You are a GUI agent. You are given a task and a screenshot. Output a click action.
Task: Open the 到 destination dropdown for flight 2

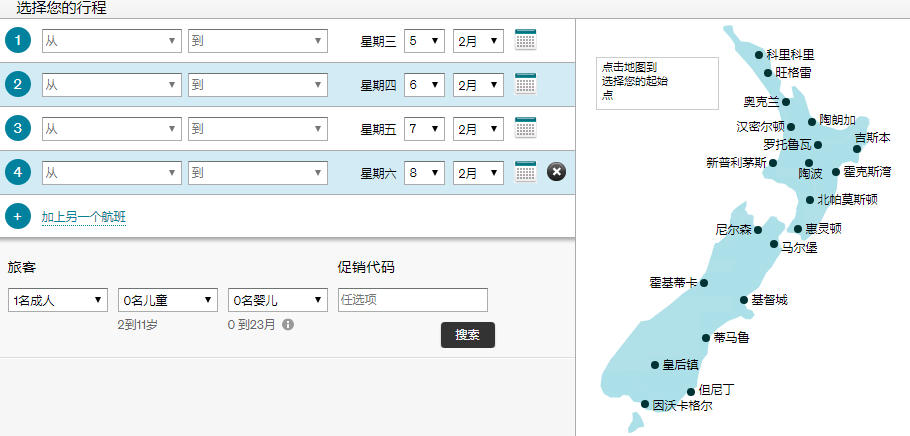pos(257,85)
